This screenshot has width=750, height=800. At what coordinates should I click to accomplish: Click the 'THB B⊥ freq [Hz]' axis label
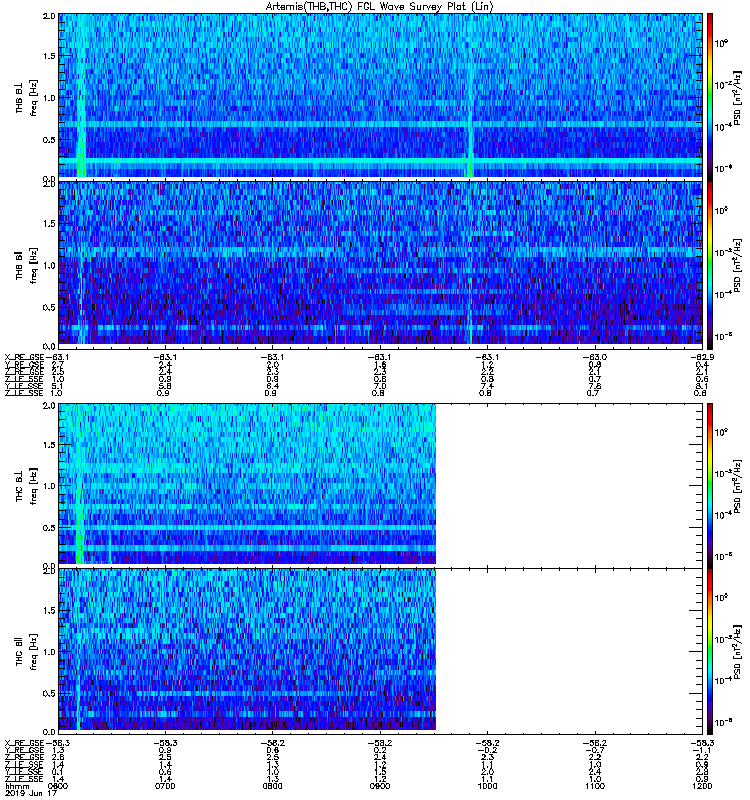(x=26, y=97)
